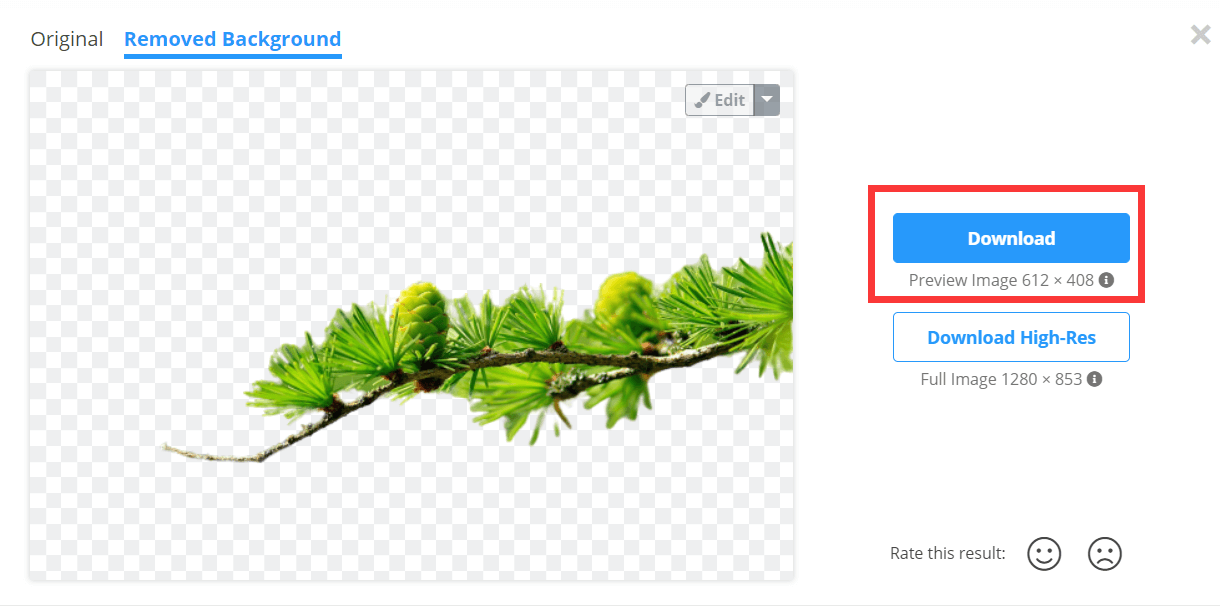The width and height of the screenshot is (1220, 606).
Task: Select the Removed Background tab
Action: [x=232, y=40]
